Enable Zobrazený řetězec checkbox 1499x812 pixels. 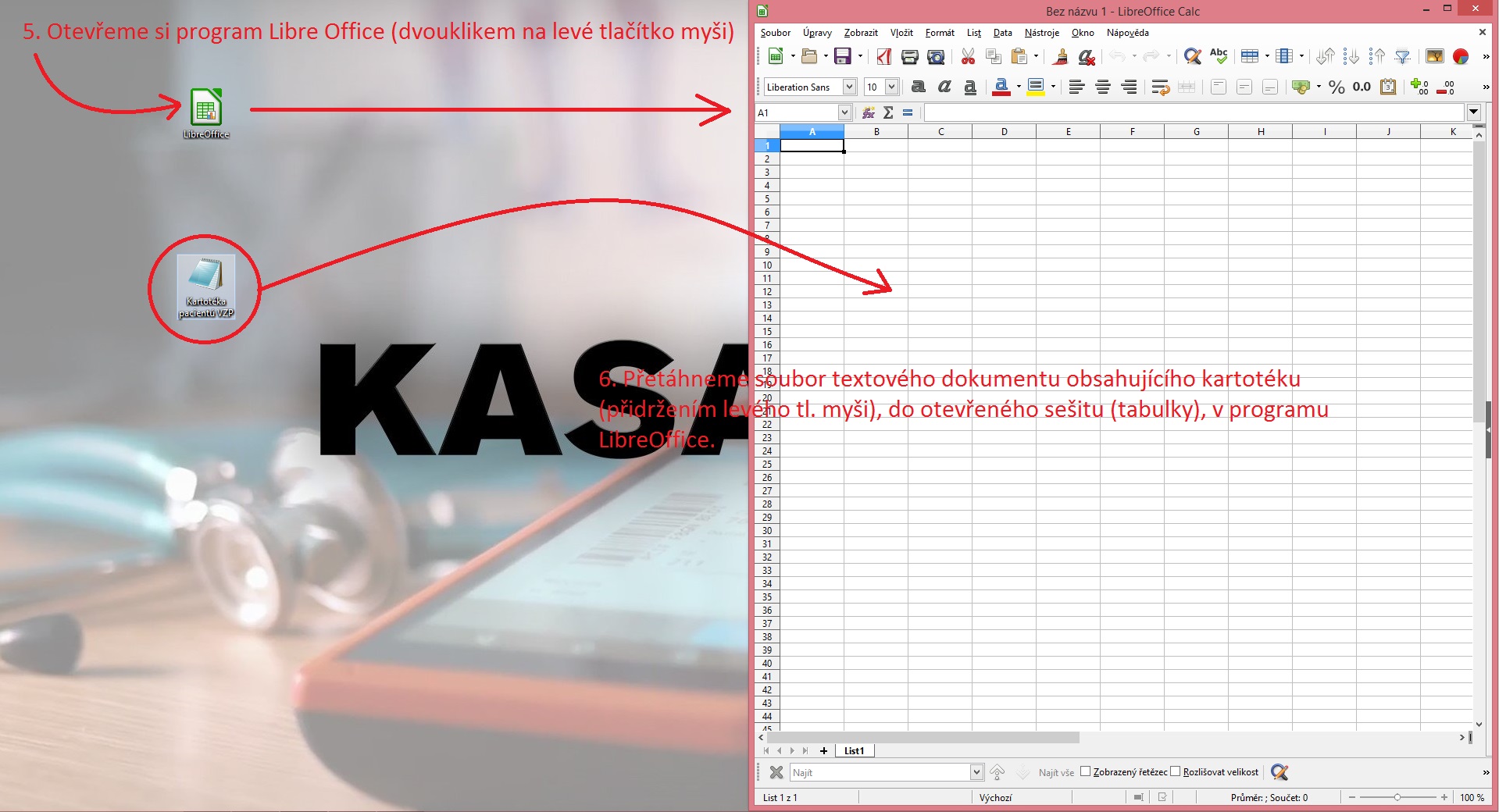1085,771
